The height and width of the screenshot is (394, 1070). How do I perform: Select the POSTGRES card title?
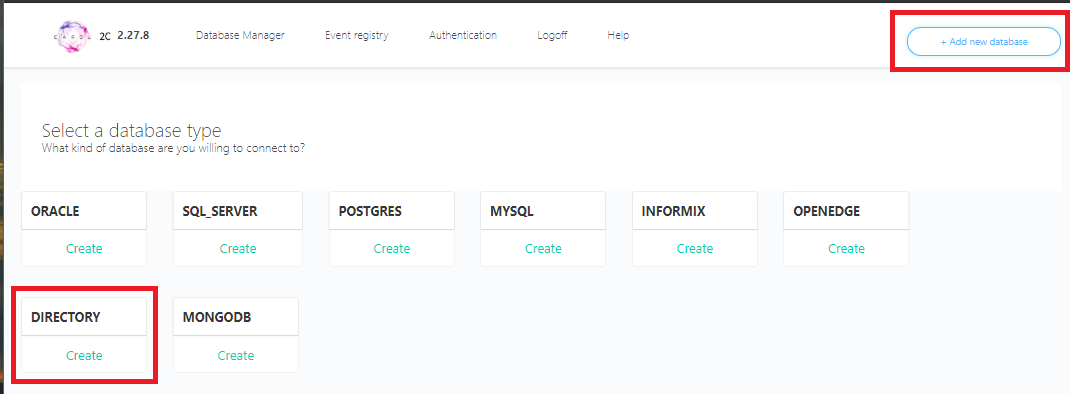(370, 211)
